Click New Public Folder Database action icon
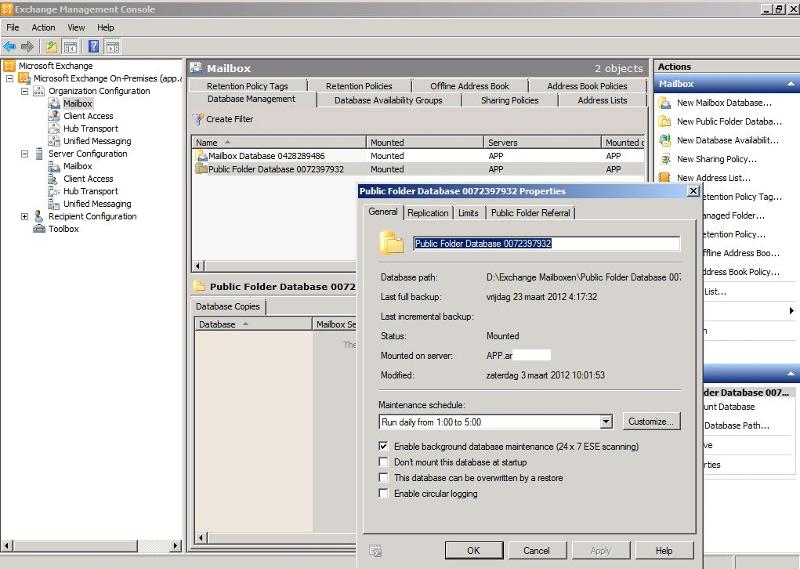800x569 pixels. click(665, 121)
